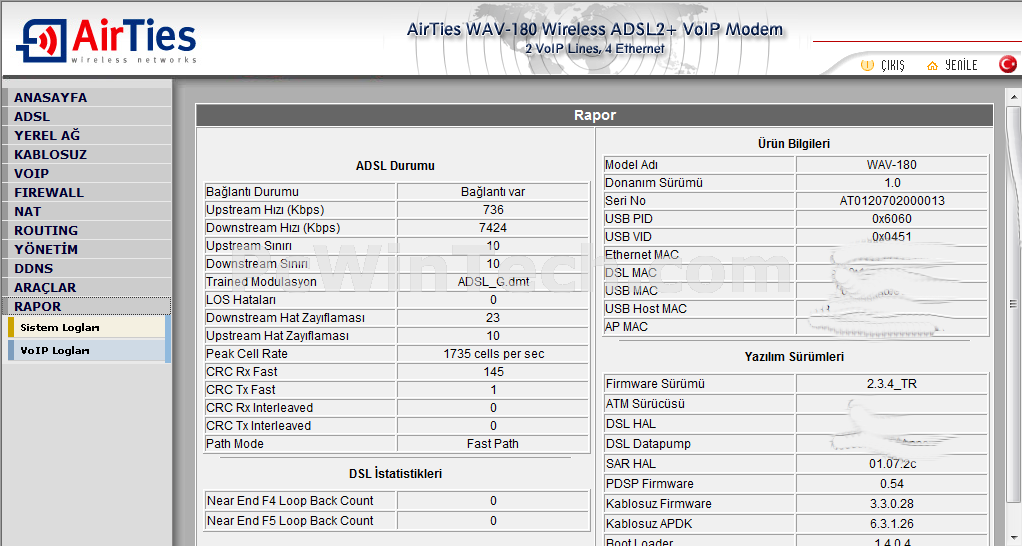Screen dimensions: 1022x546
Task: Click 'Trained Modulasyon' label
Action: (261, 281)
